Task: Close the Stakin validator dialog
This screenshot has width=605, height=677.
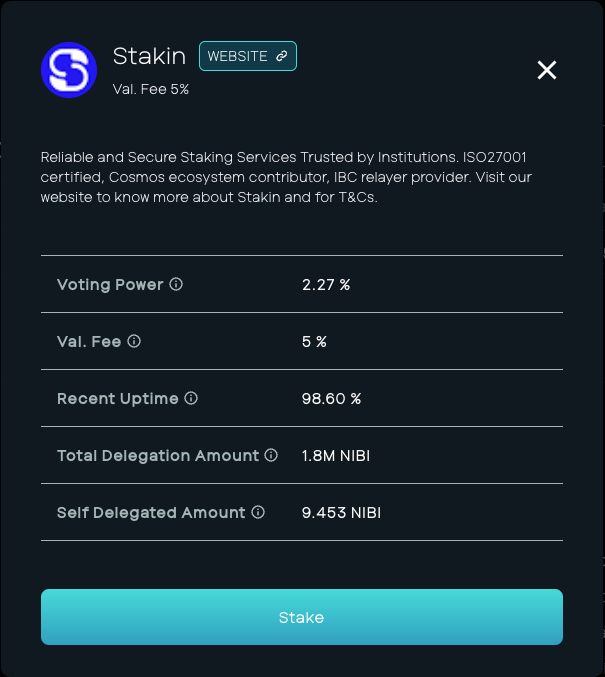Action: click(547, 70)
